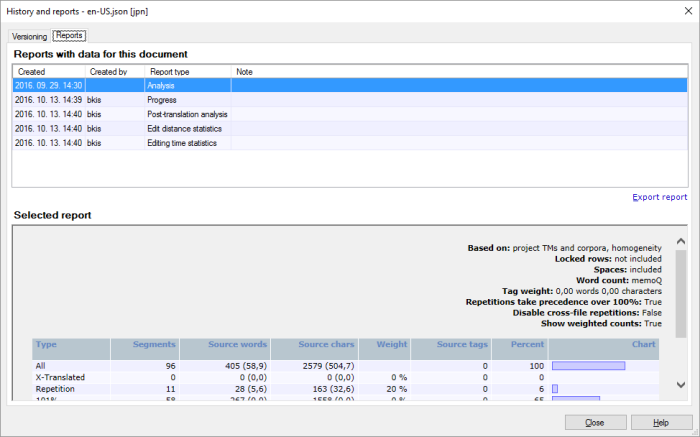Sort list by Report type column
Screen dimensions: 700x437
(x=176, y=72)
